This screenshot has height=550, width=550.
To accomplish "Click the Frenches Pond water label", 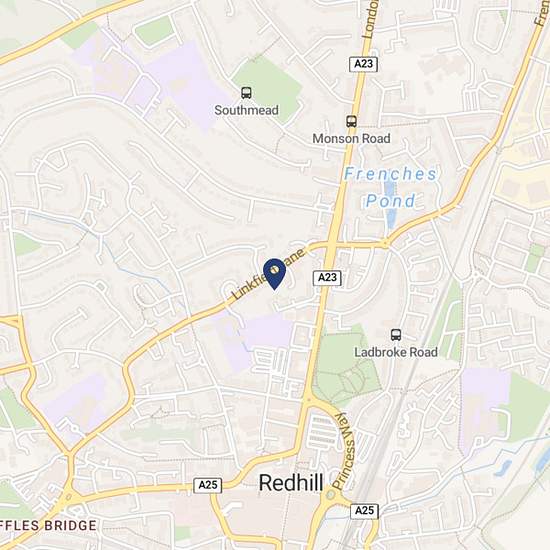I will (x=390, y=187).
